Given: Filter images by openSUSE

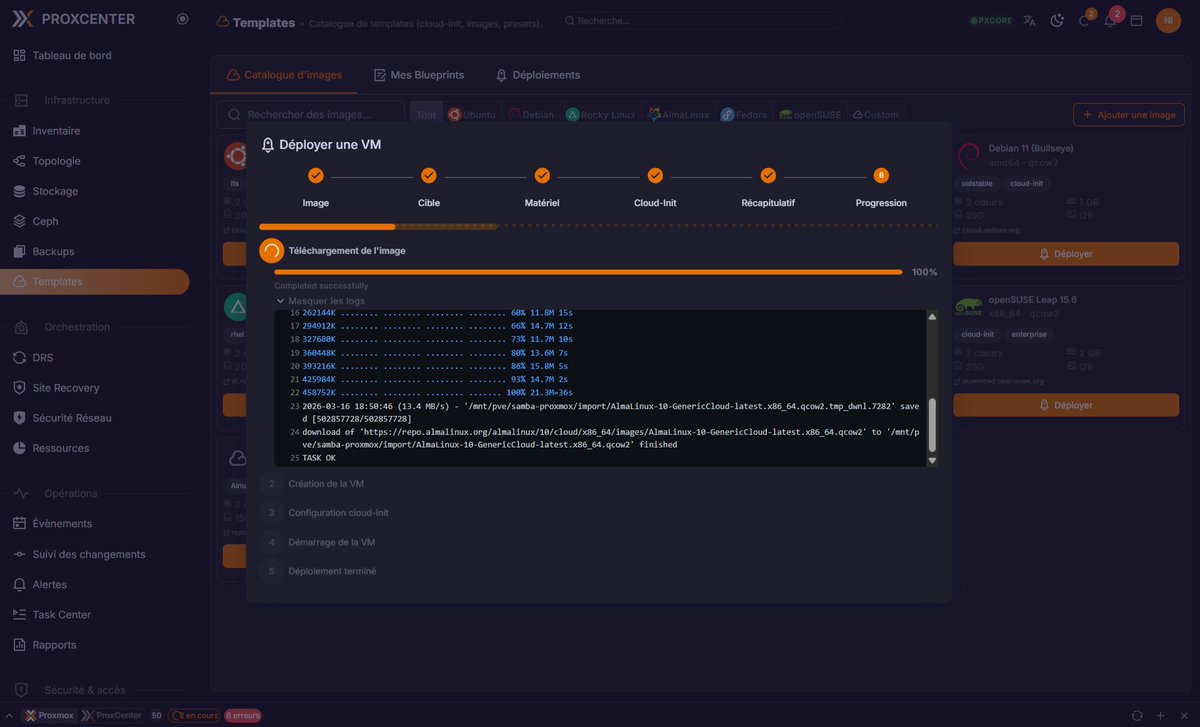Looking at the screenshot, I should [x=812, y=115].
